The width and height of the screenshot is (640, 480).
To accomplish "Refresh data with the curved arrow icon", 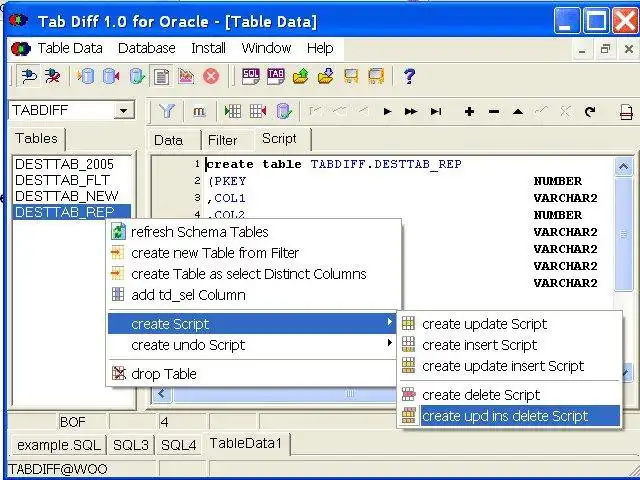I will (x=589, y=111).
